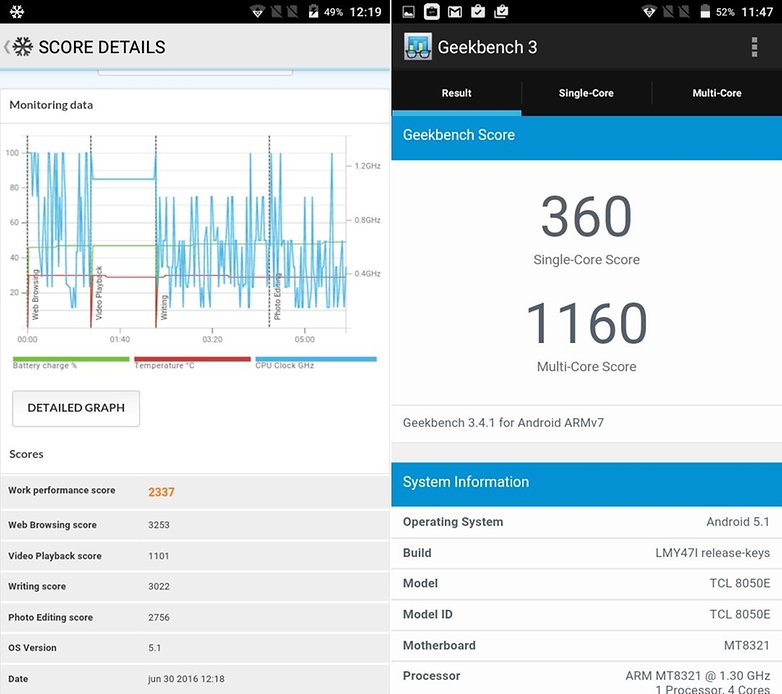Tap the briefcase notification icon

(431, 11)
